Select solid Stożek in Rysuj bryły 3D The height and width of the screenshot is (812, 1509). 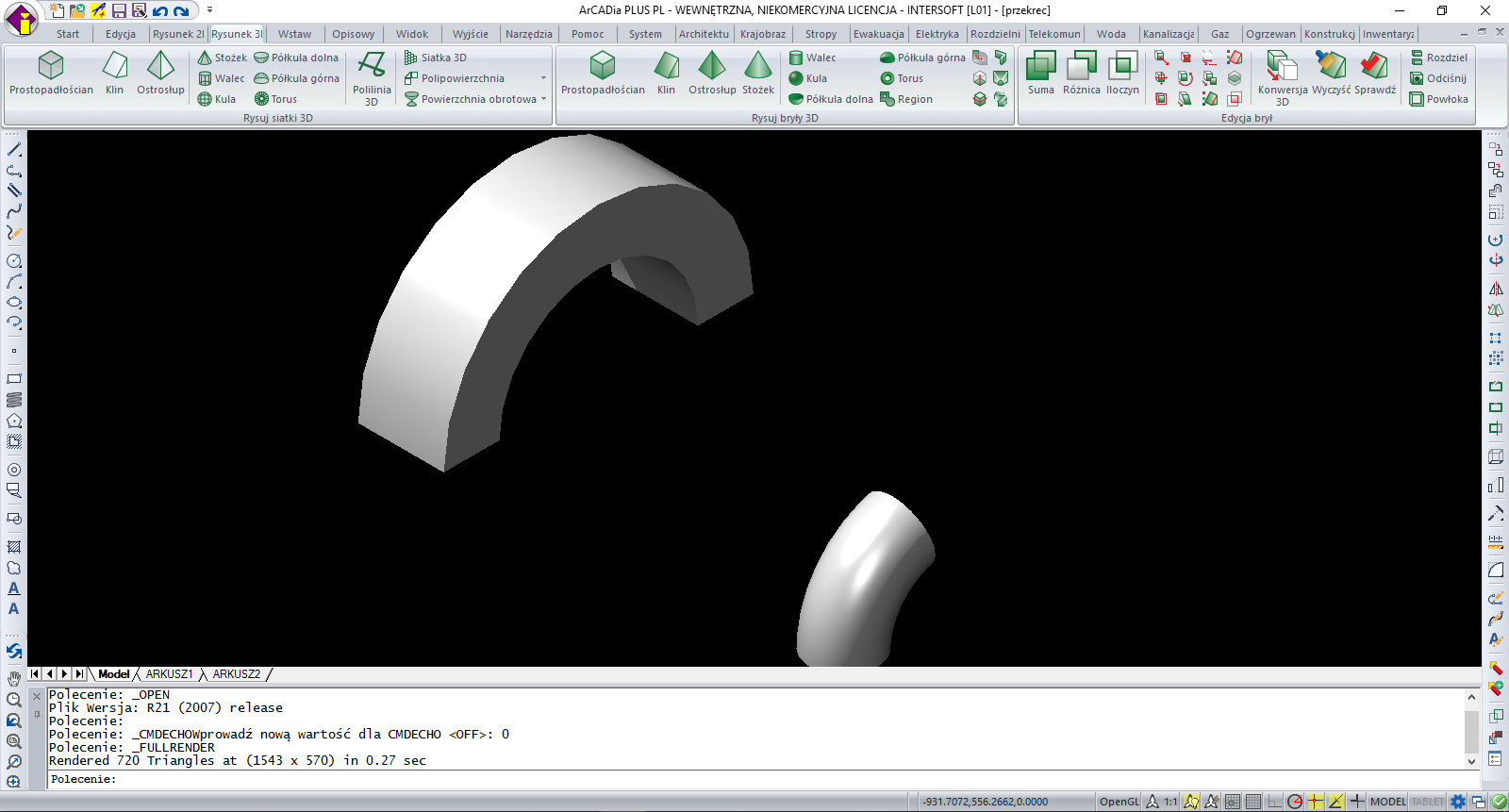[x=758, y=73]
